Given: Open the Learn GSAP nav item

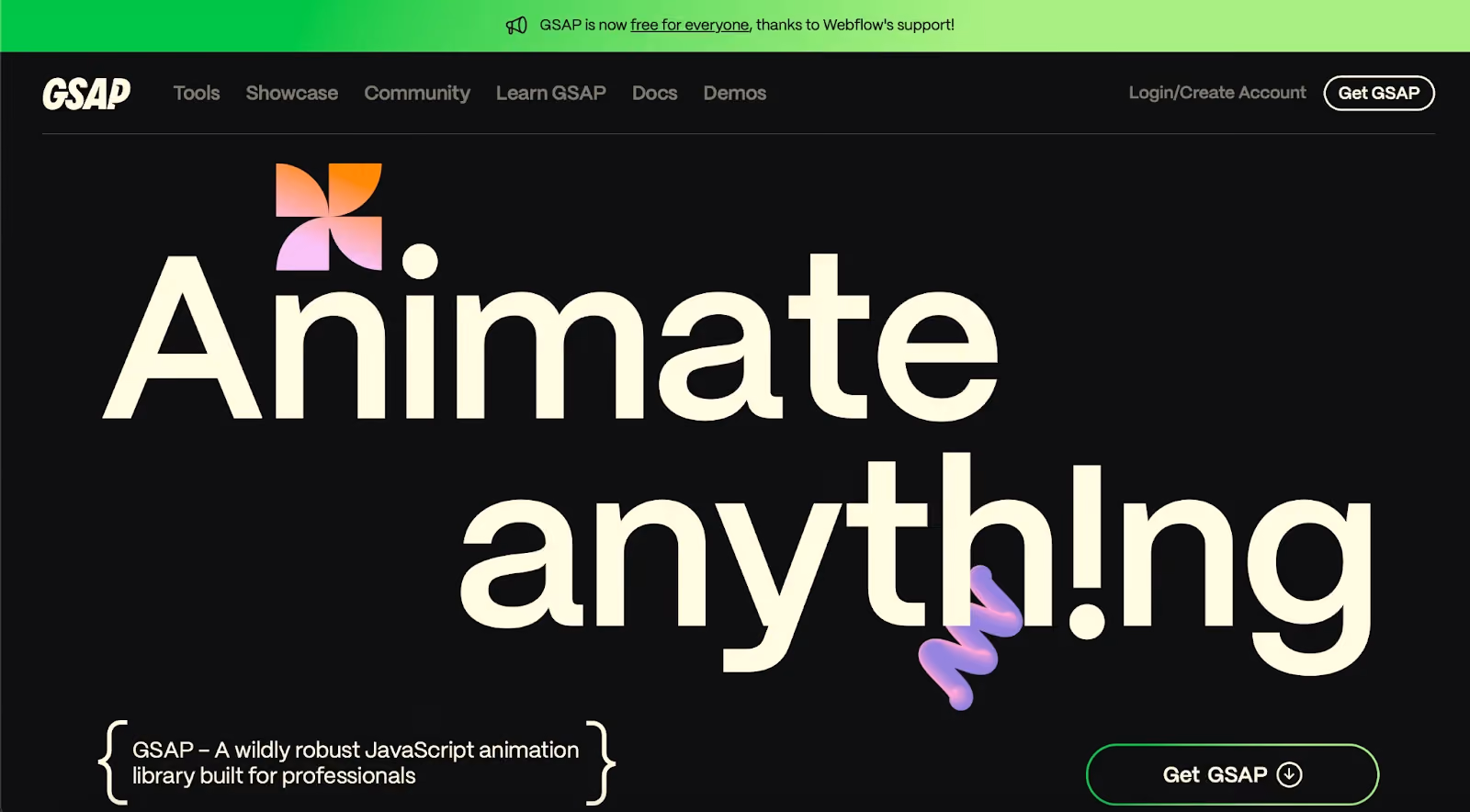Looking at the screenshot, I should coord(551,93).
